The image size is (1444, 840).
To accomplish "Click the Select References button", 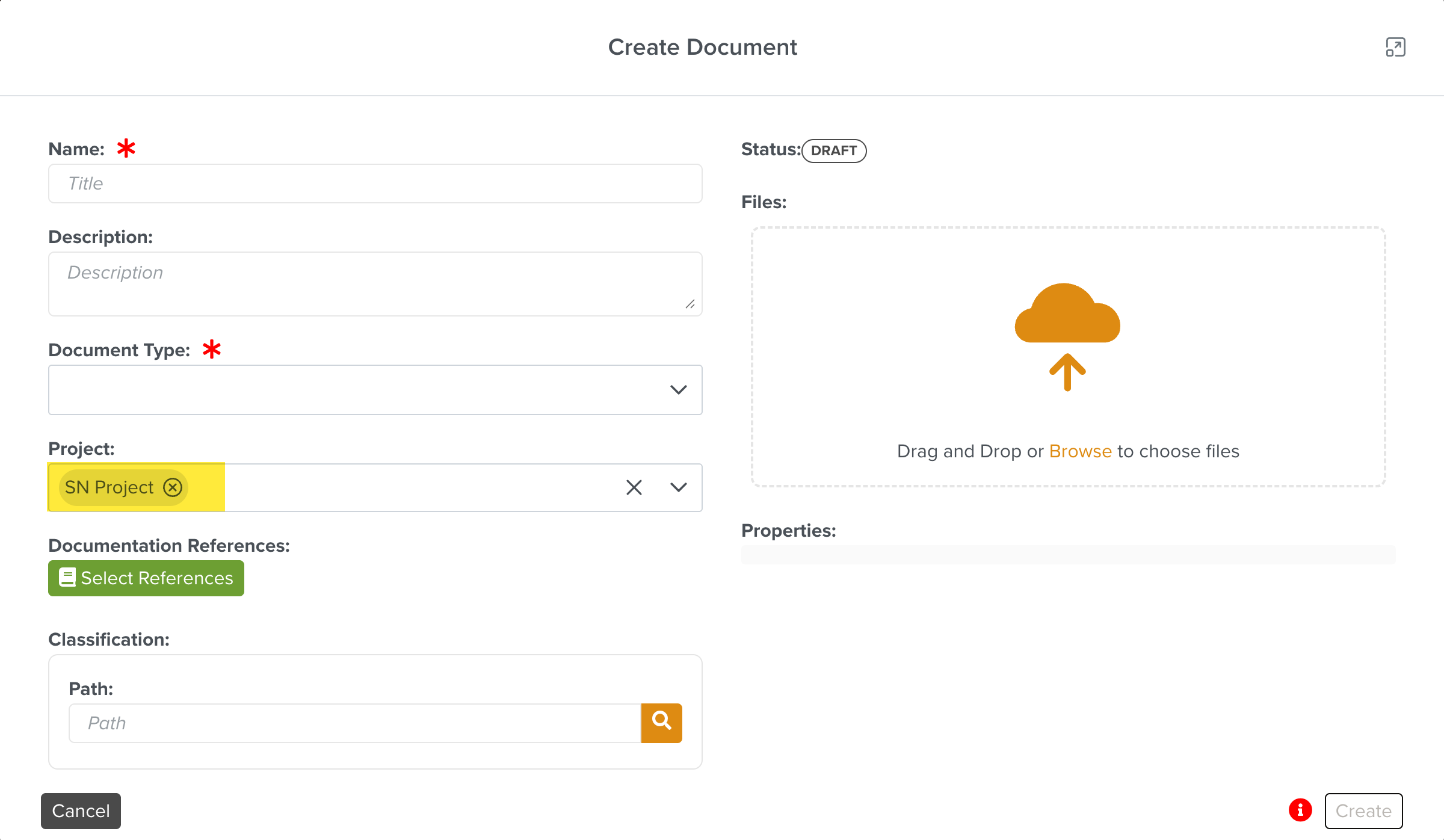I will point(156,578).
